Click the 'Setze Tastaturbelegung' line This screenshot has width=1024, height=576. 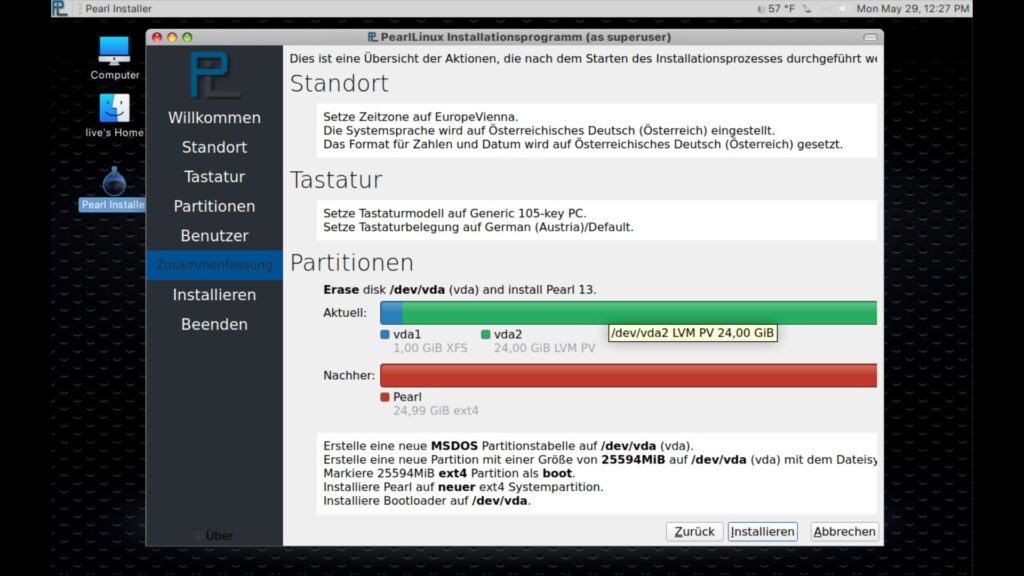478,227
